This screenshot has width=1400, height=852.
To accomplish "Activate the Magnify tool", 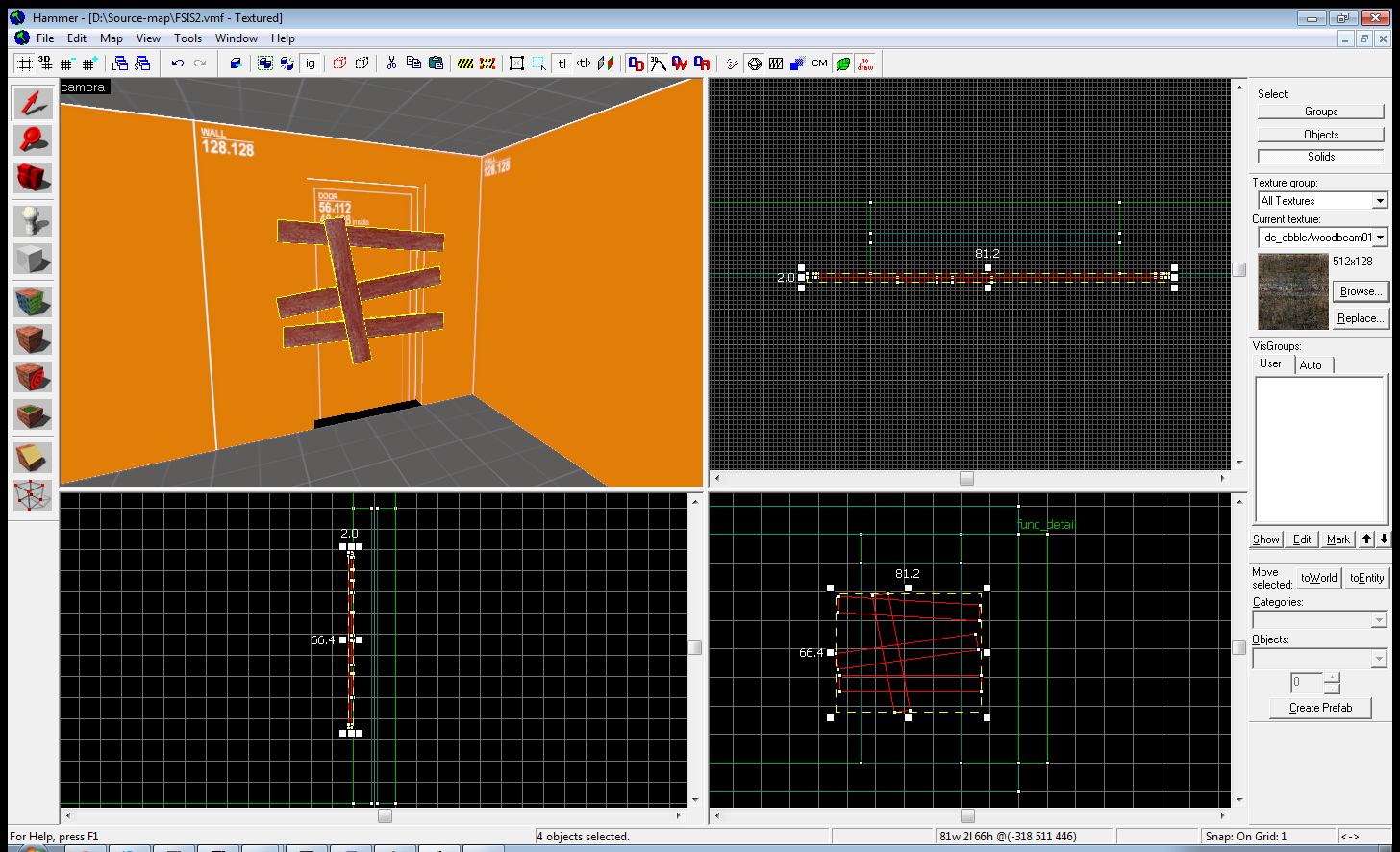I will 33,140.
